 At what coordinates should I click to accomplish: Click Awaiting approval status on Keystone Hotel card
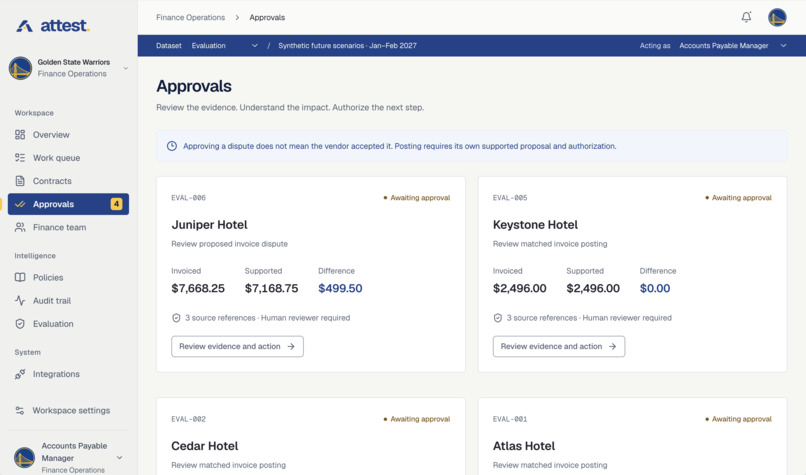pyautogui.click(x=738, y=198)
